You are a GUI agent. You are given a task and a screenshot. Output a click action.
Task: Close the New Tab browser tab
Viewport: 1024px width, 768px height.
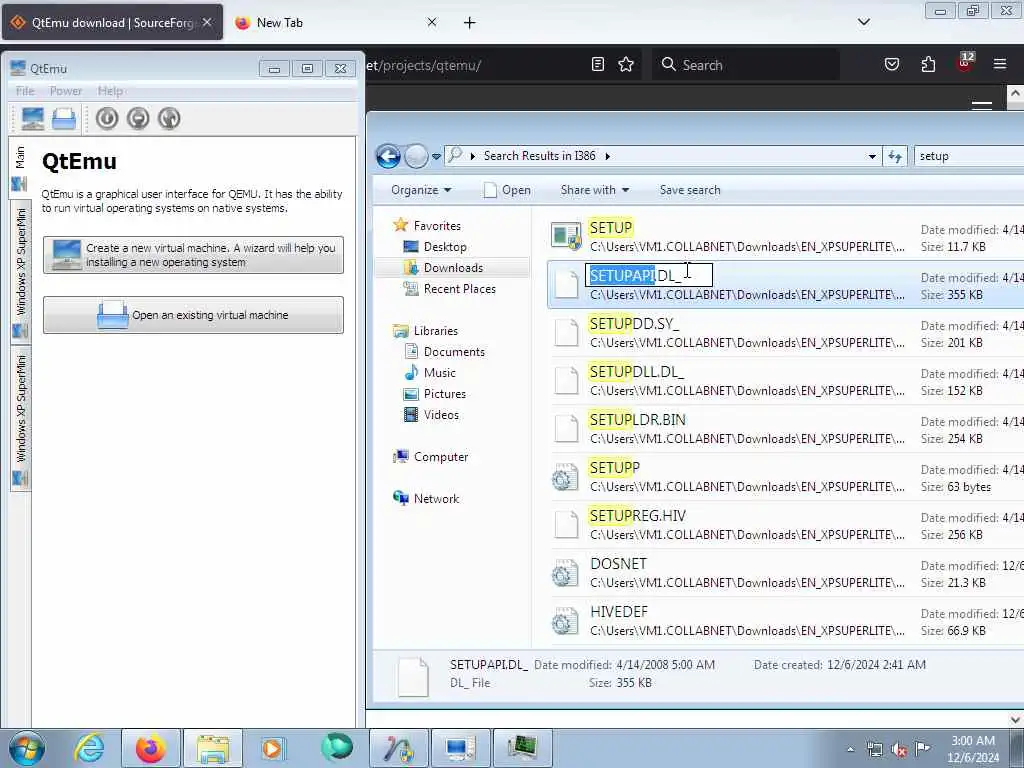click(x=432, y=22)
